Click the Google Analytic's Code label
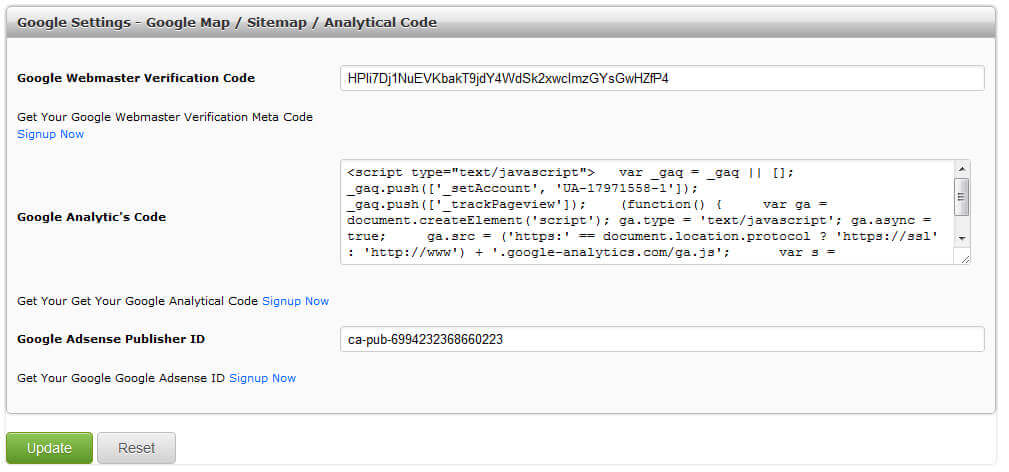The image size is (1009, 472). (92, 217)
